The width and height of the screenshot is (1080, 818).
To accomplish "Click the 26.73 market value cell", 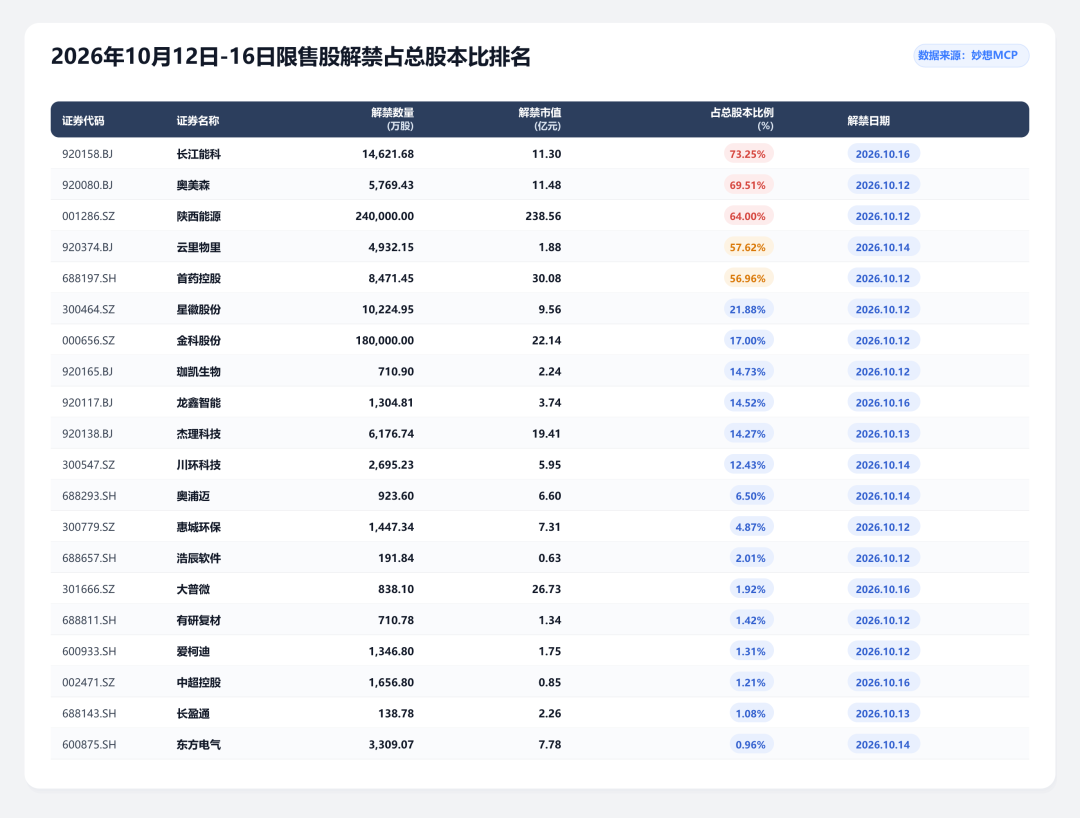I will pyautogui.click(x=547, y=589).
